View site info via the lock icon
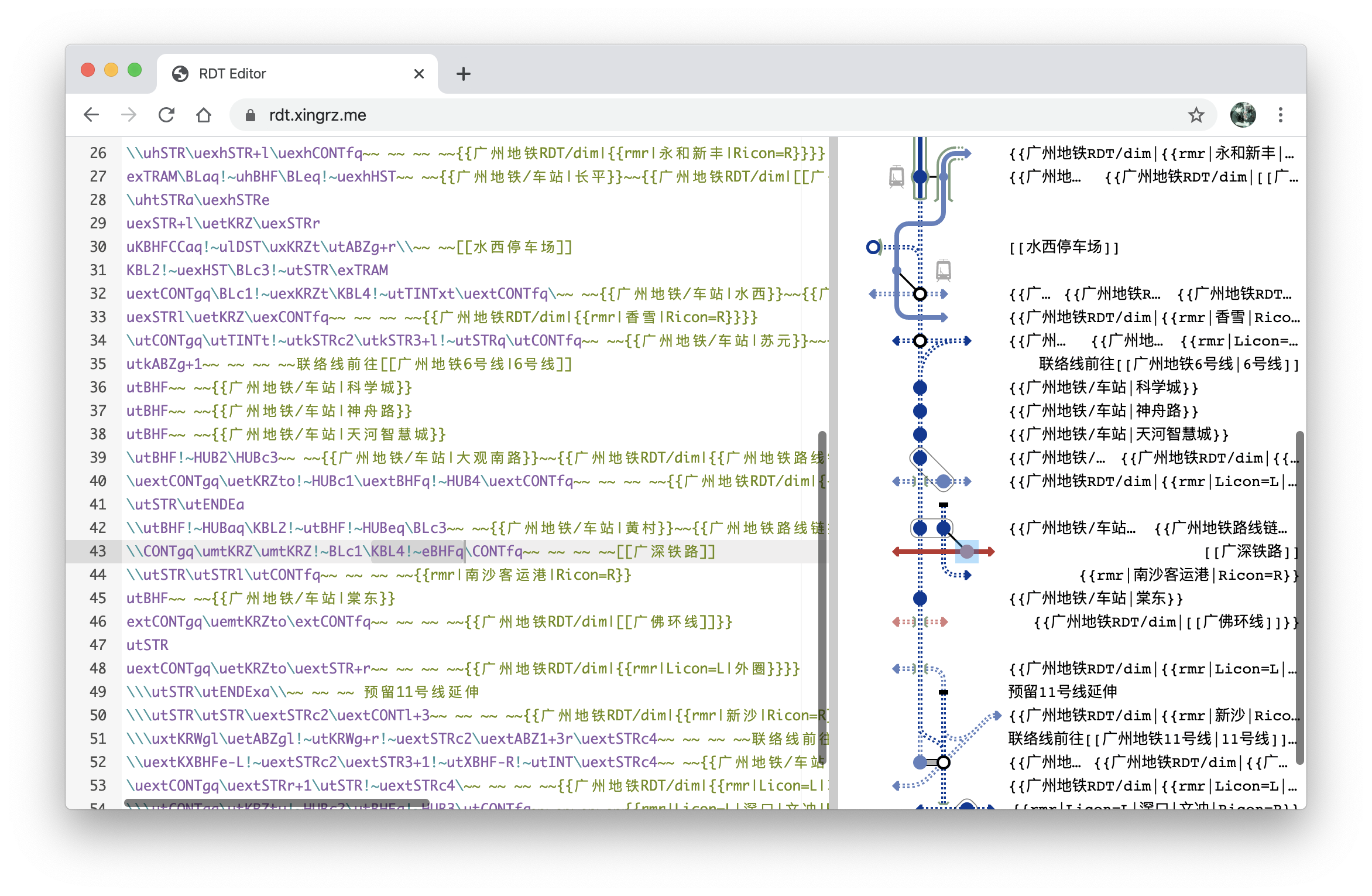This screenshot has height=896, width=1372. 251,115
